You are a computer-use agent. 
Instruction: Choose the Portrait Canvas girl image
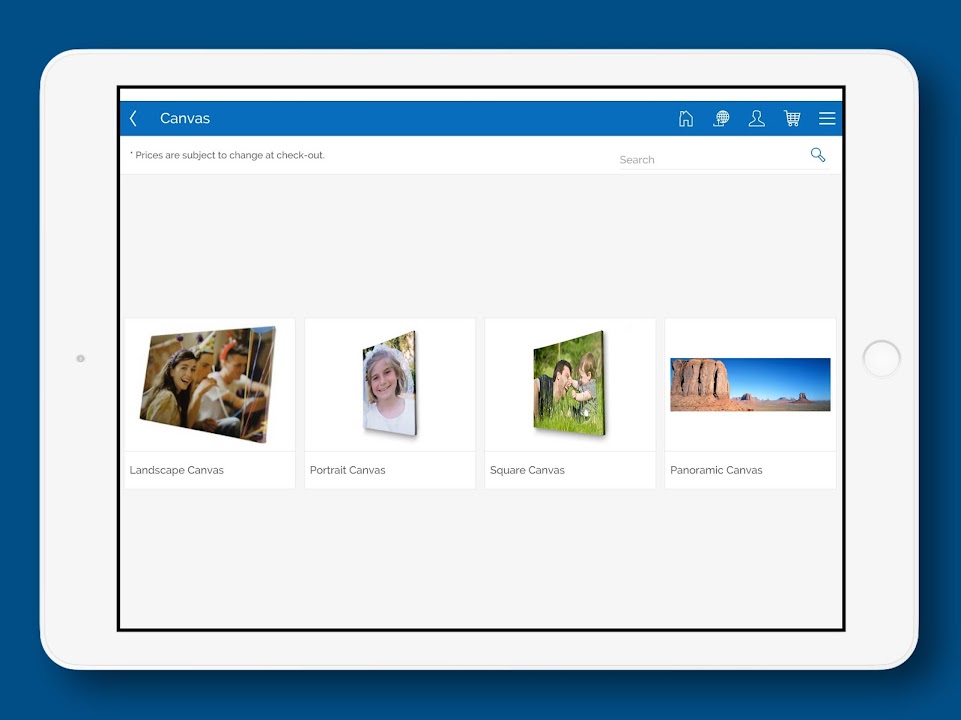389,385
